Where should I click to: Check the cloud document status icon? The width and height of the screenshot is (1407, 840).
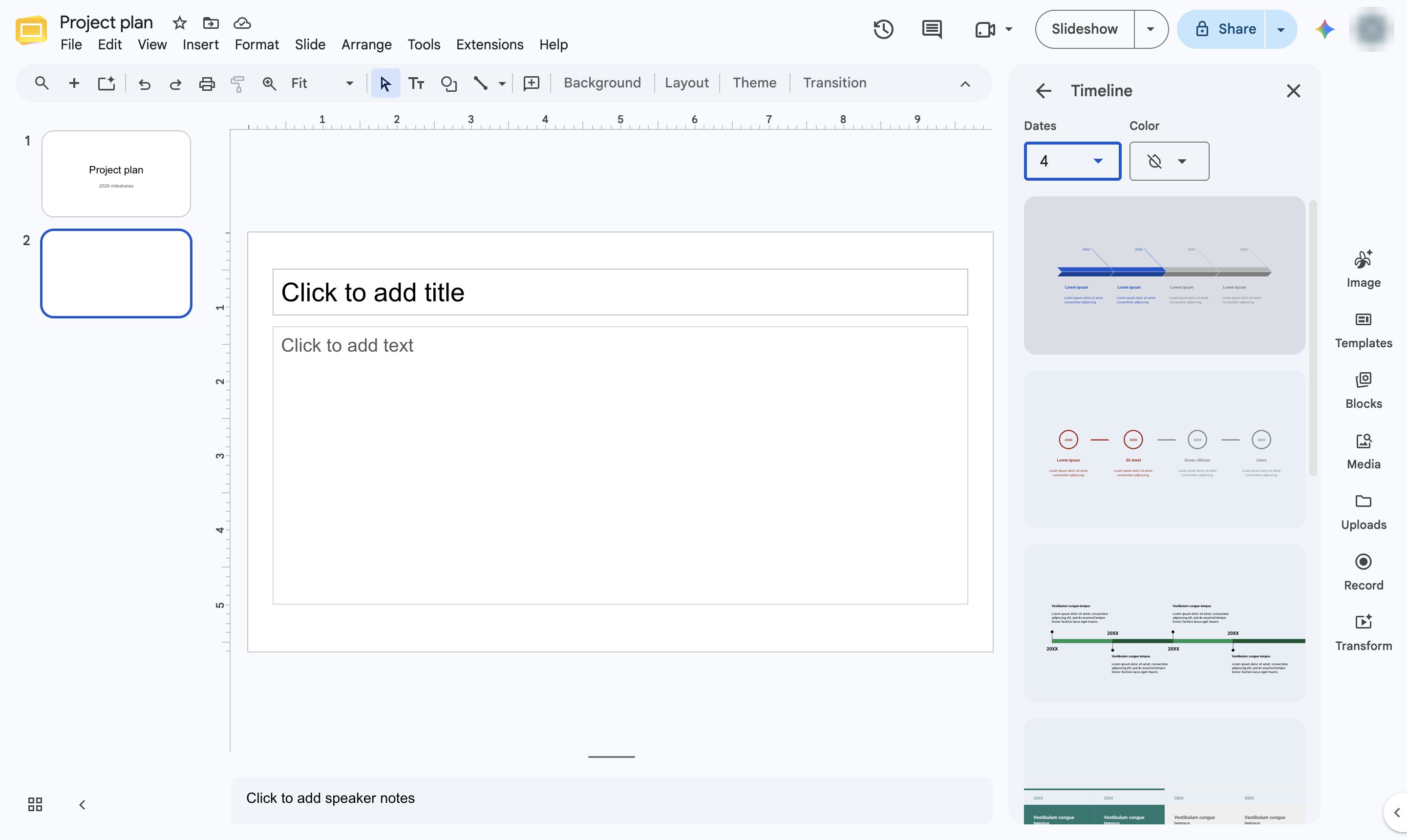[242, 22]
